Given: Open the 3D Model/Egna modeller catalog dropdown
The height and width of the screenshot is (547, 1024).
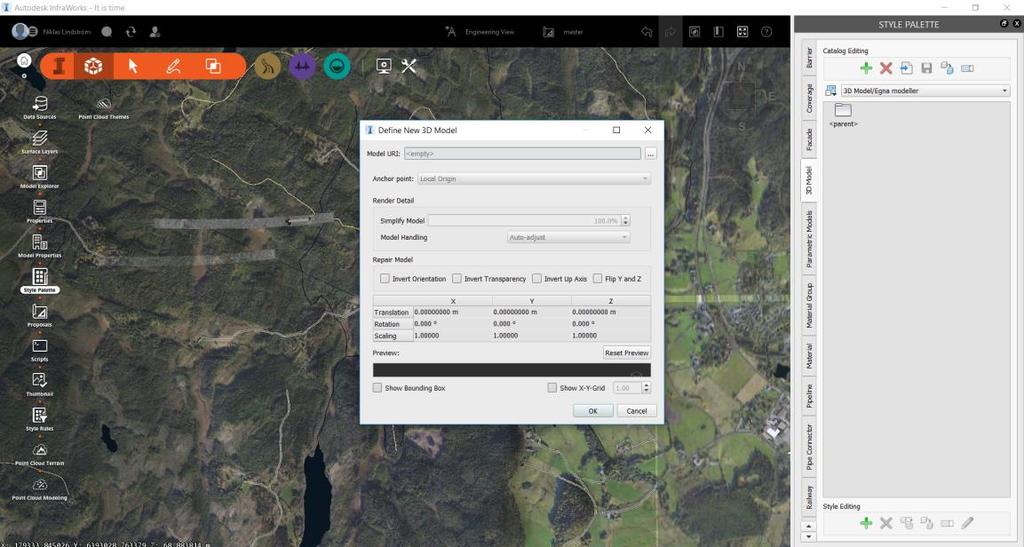Looking at the screenshot, I should 925,91.
